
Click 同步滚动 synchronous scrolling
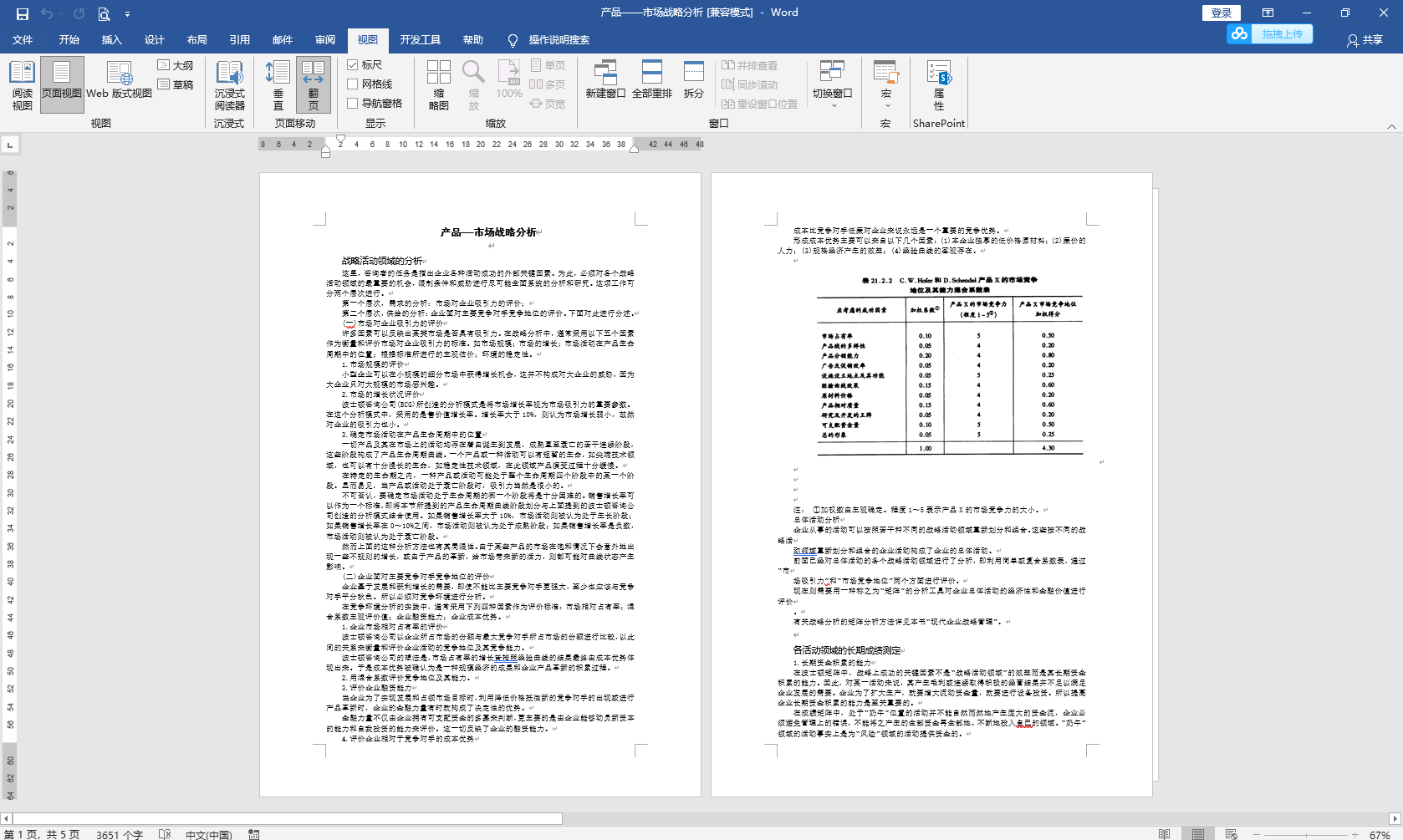[750, 84]
